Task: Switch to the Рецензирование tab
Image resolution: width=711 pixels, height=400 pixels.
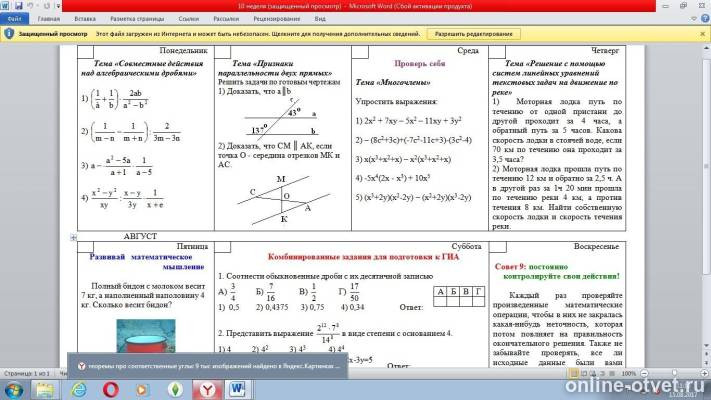Action: point(277,19)
